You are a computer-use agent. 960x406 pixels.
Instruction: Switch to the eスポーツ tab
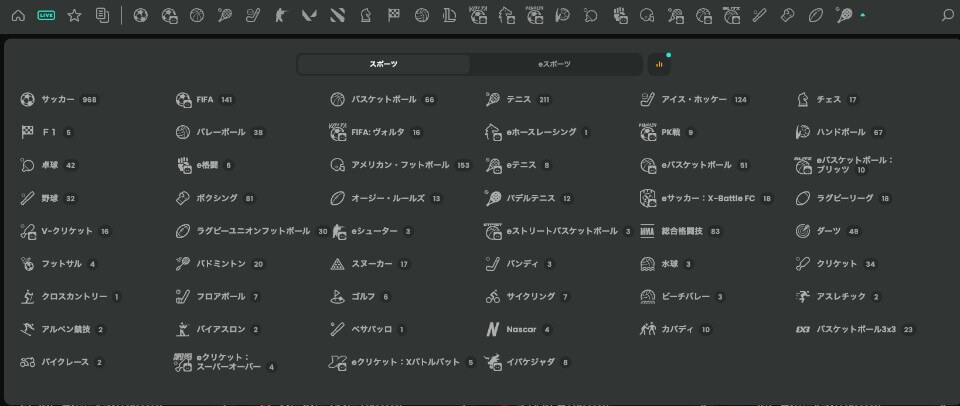(x=555, y=64)
